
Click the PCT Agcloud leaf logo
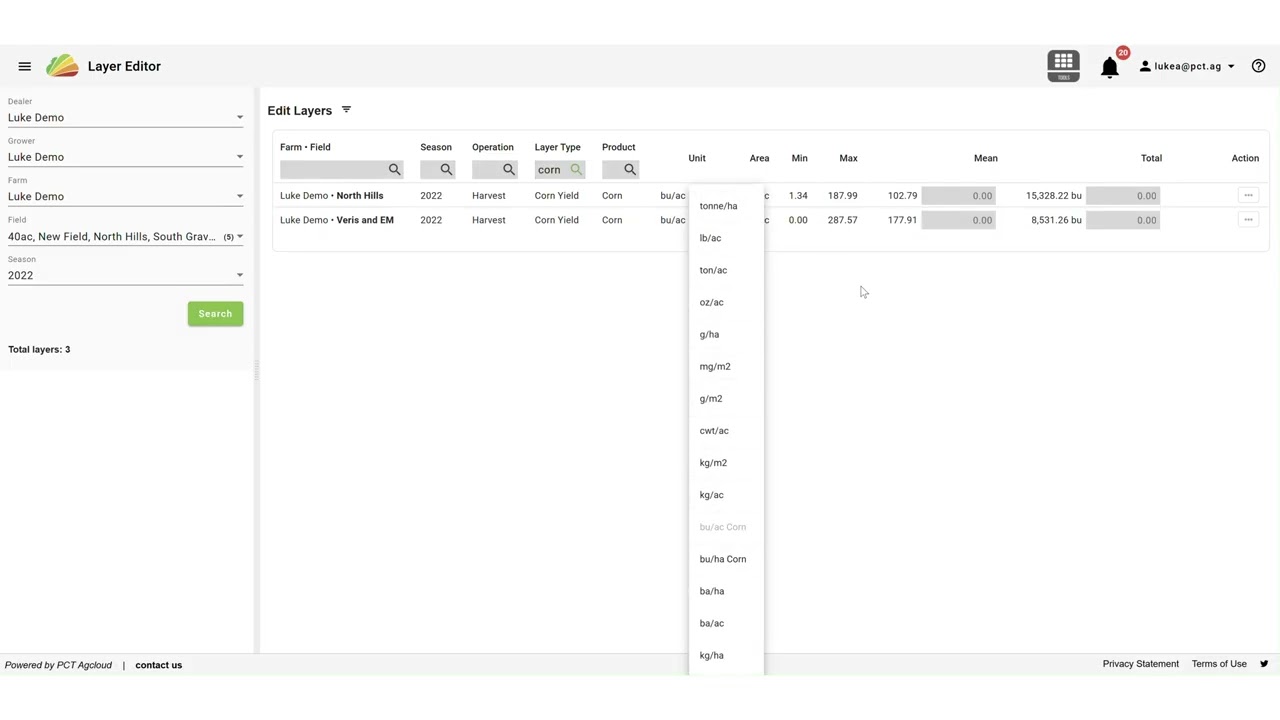pyautogui.click(x=62, y=66)
